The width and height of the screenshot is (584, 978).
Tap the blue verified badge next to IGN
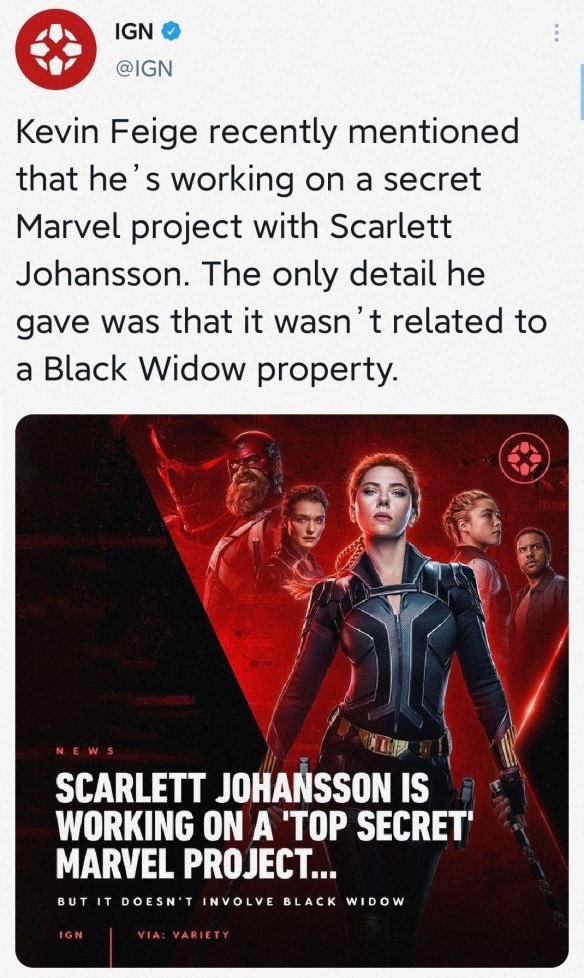pos(171,31)
